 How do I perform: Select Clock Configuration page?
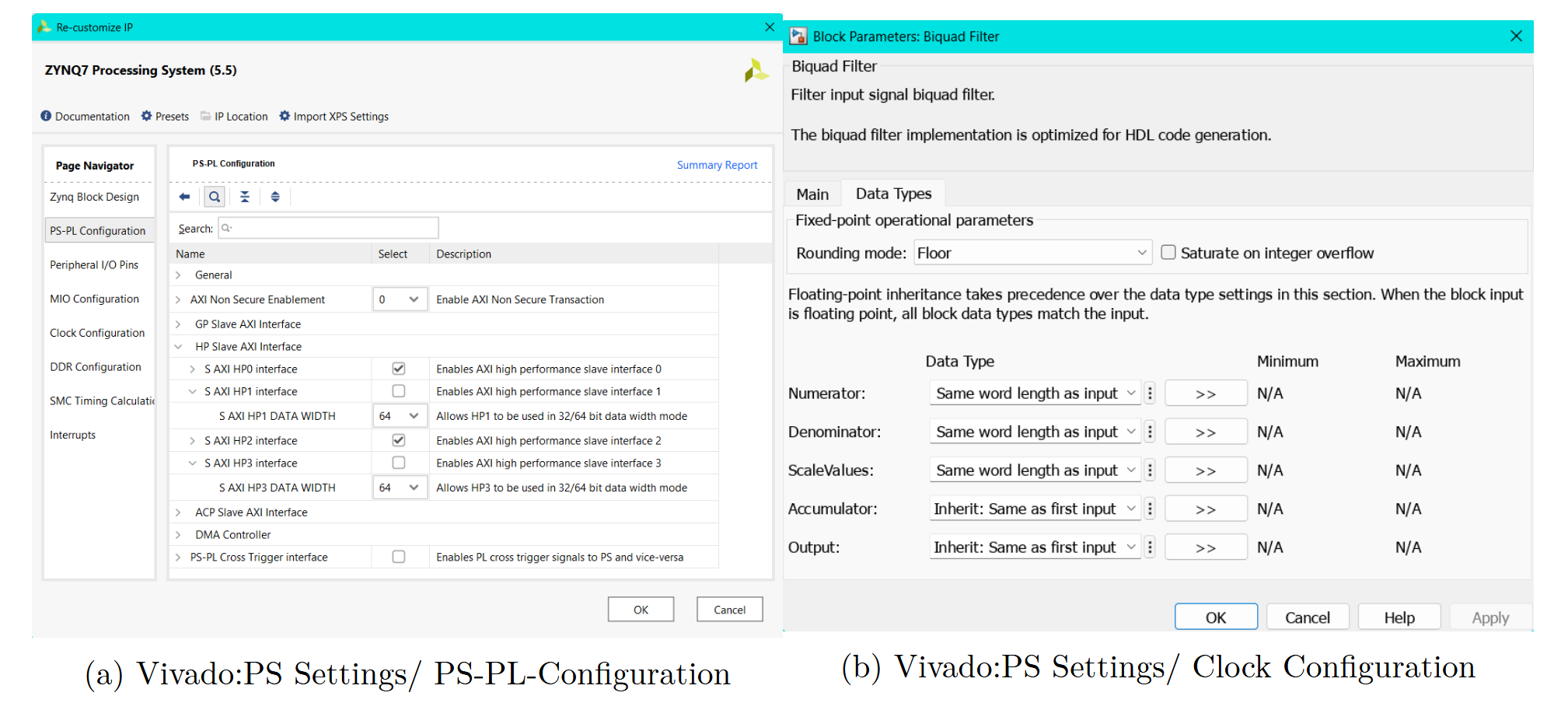pyautogui.click(x=97, y=333)
